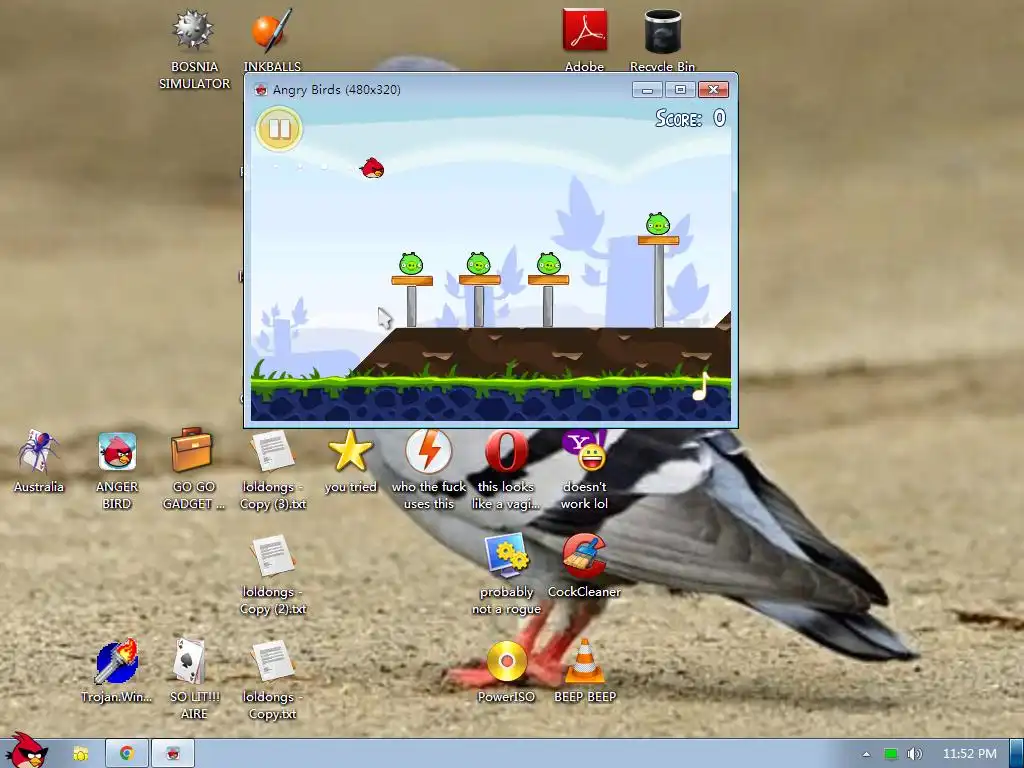The width and height of the screenshot is (1024, 768).
Task: Select the Australia spider icon
Action: [39, 461]
